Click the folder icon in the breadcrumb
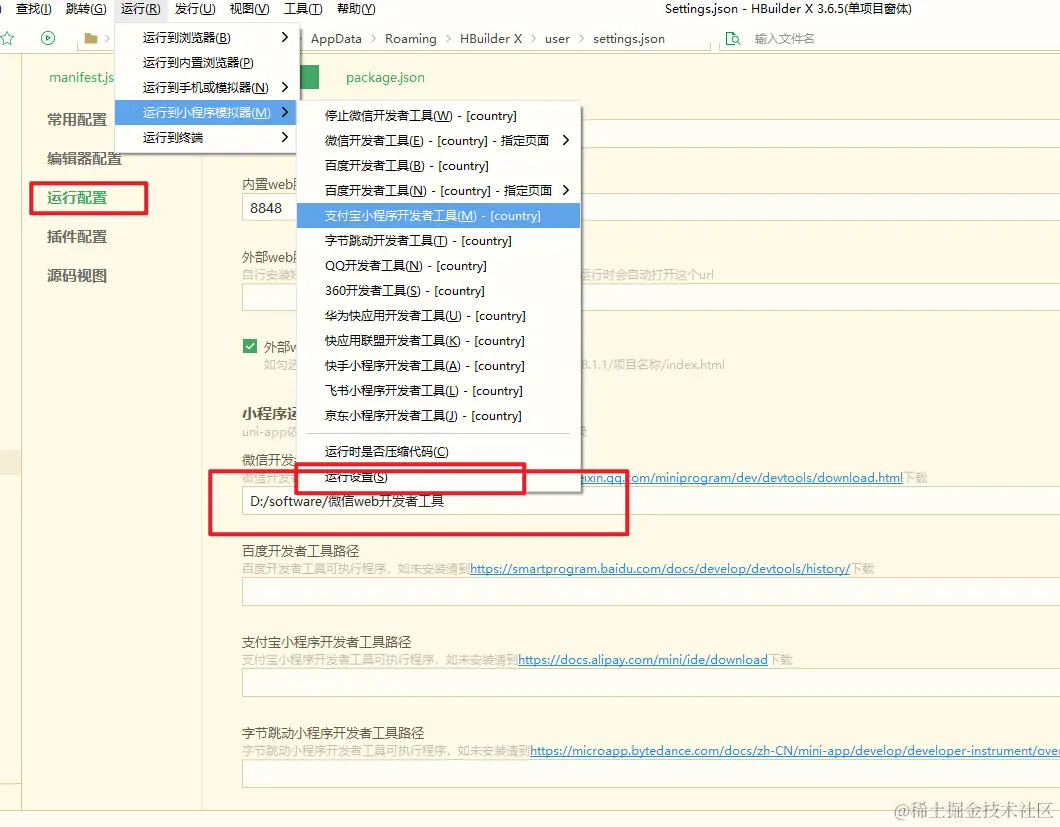This screenshot has width=1060, height=827. coord(91,39)
